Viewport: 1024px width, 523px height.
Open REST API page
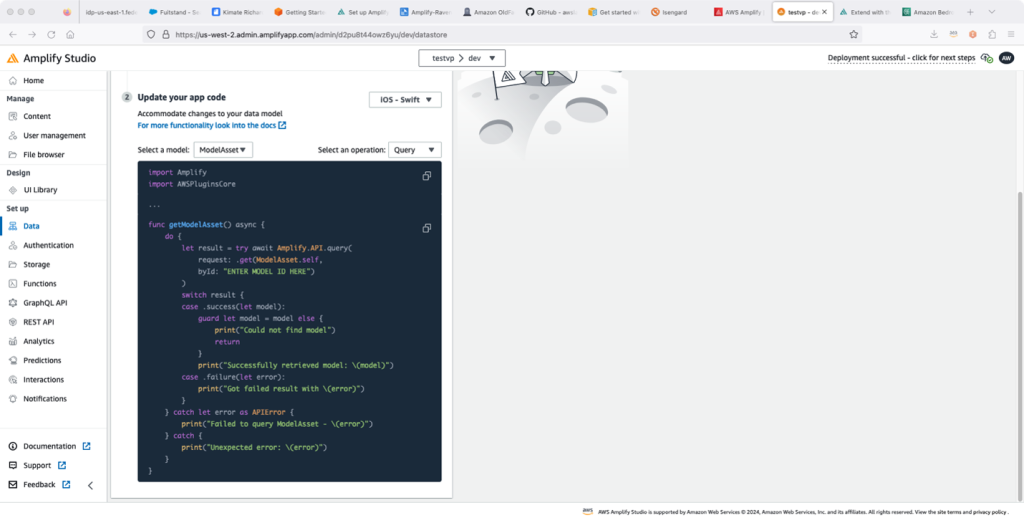coord(38,322)
